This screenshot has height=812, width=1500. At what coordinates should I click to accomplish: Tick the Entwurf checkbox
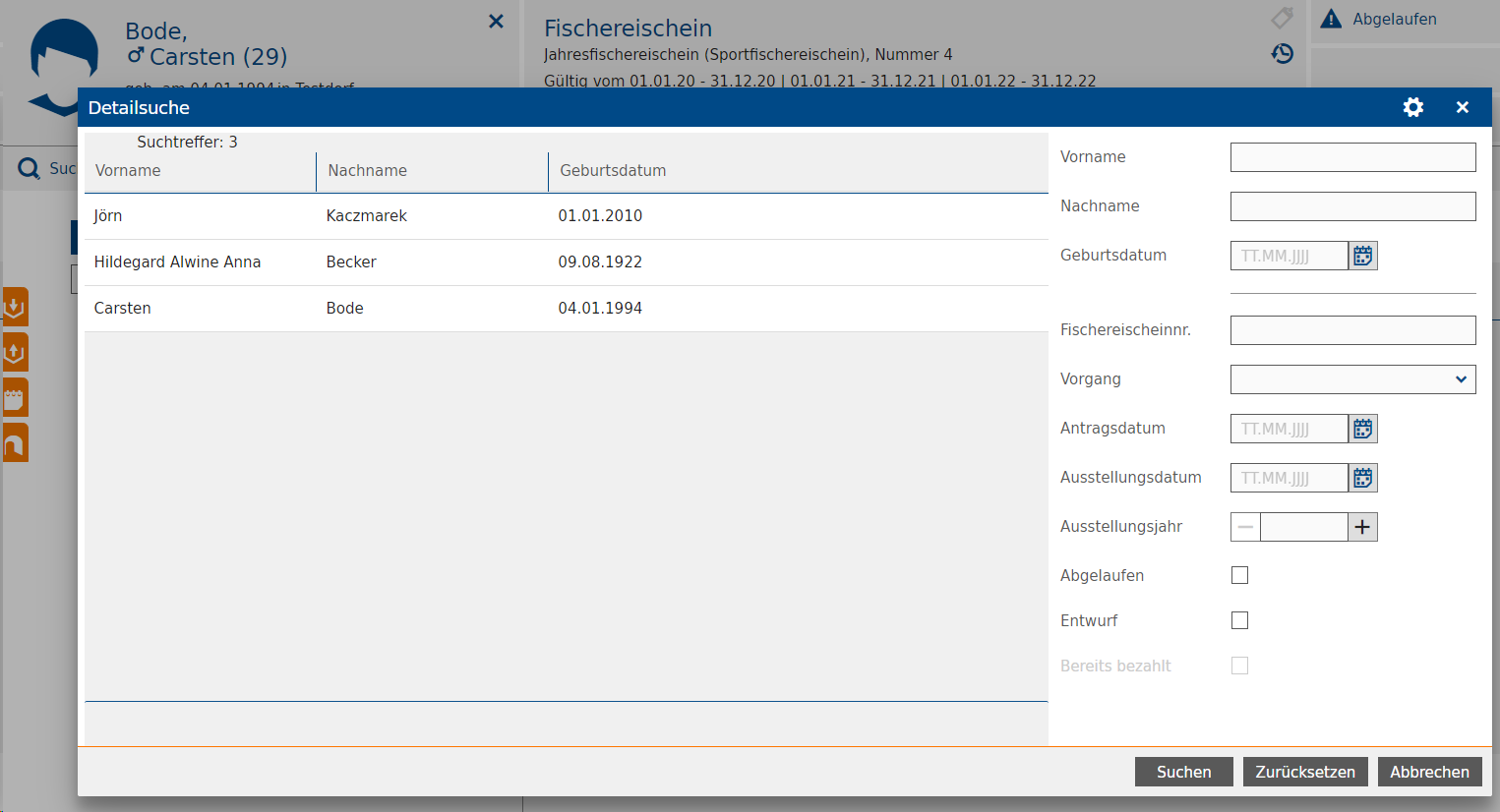pyautogui.click(x=1239, y=620)
